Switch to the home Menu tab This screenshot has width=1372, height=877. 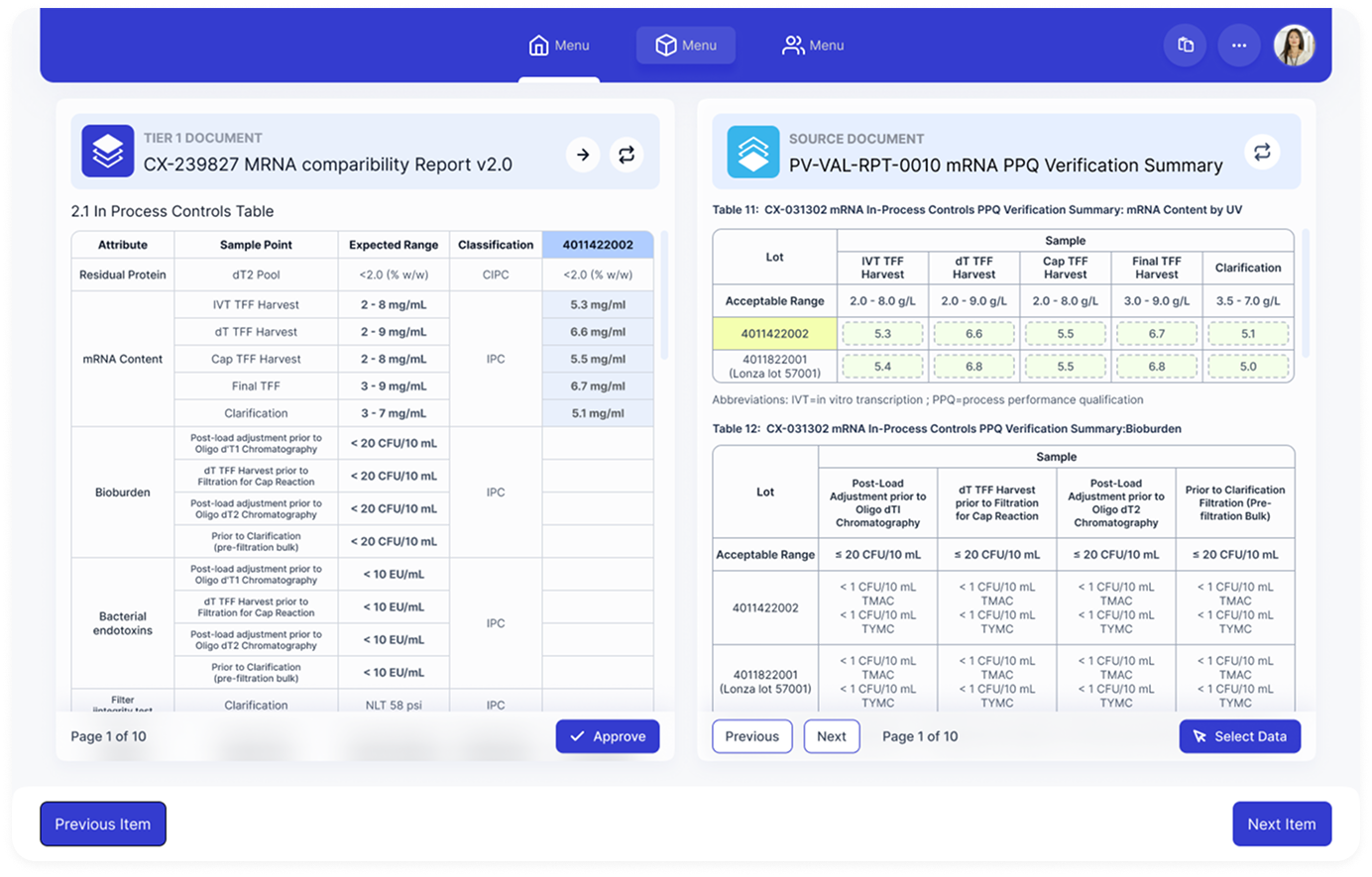click(x=558, y=45)
